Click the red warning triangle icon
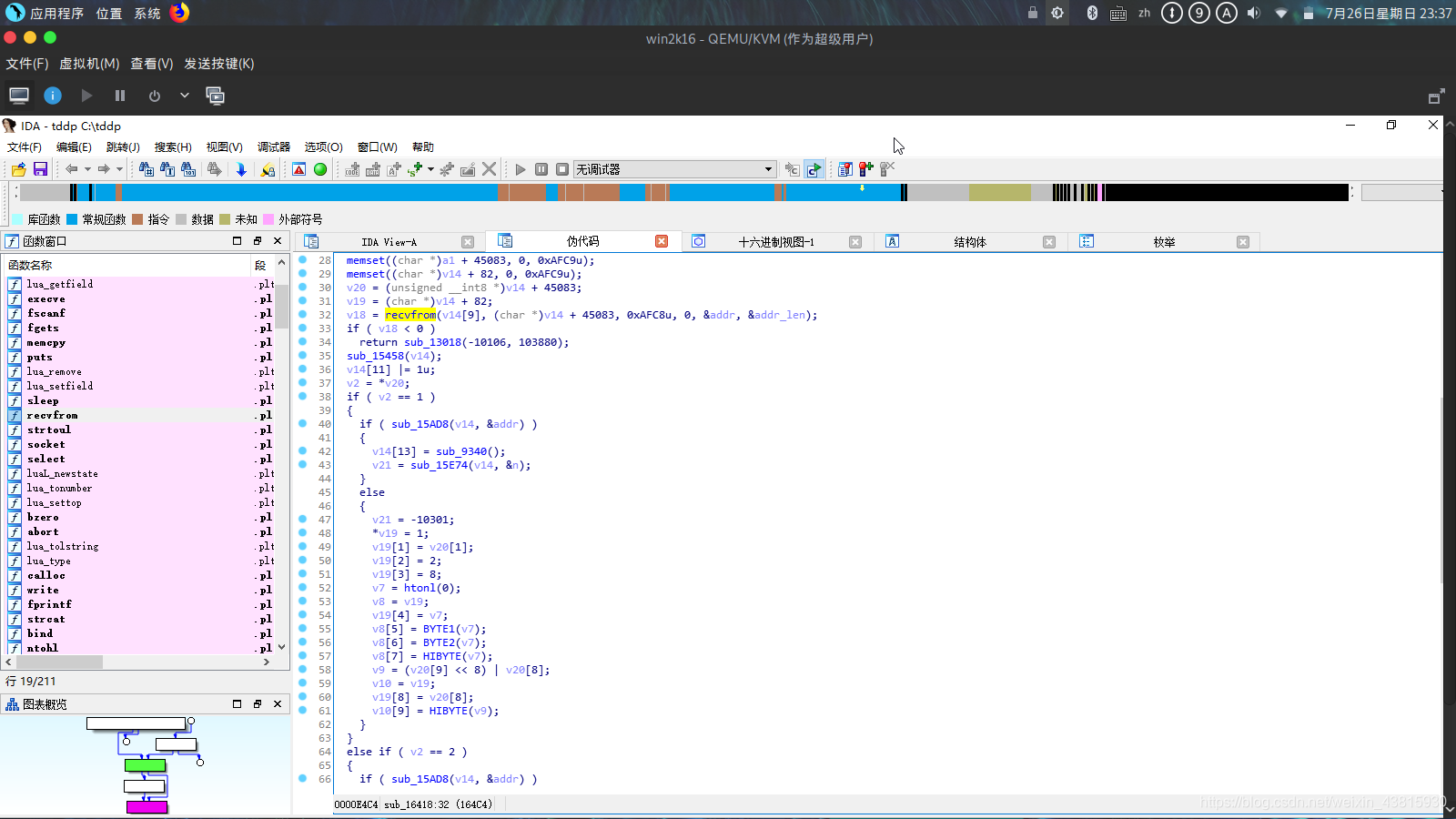 coord(298,169)
